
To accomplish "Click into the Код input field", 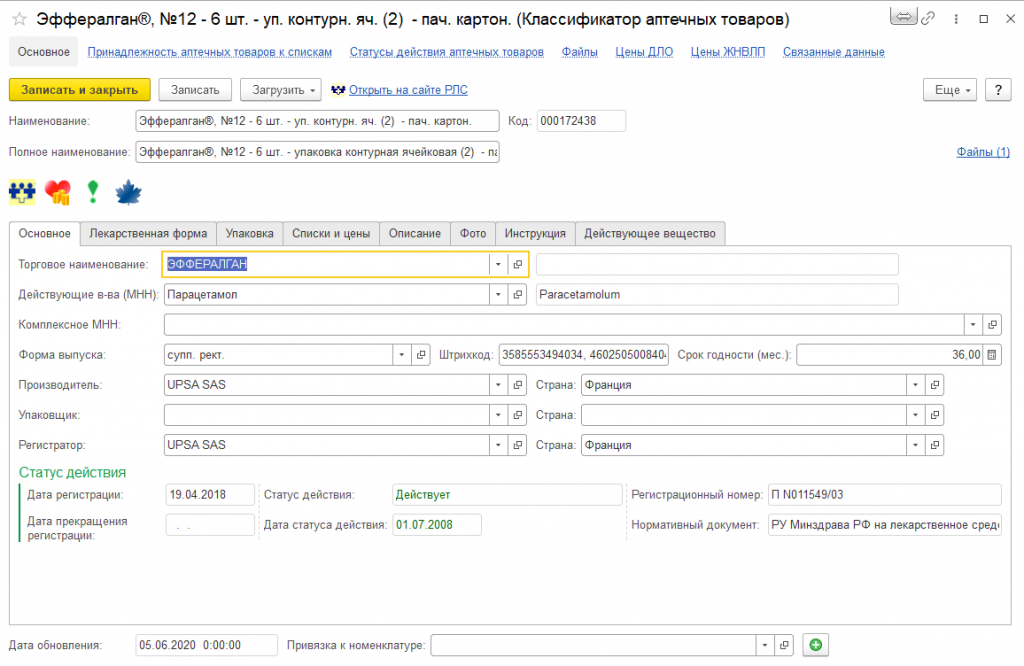I will [581, 121].
